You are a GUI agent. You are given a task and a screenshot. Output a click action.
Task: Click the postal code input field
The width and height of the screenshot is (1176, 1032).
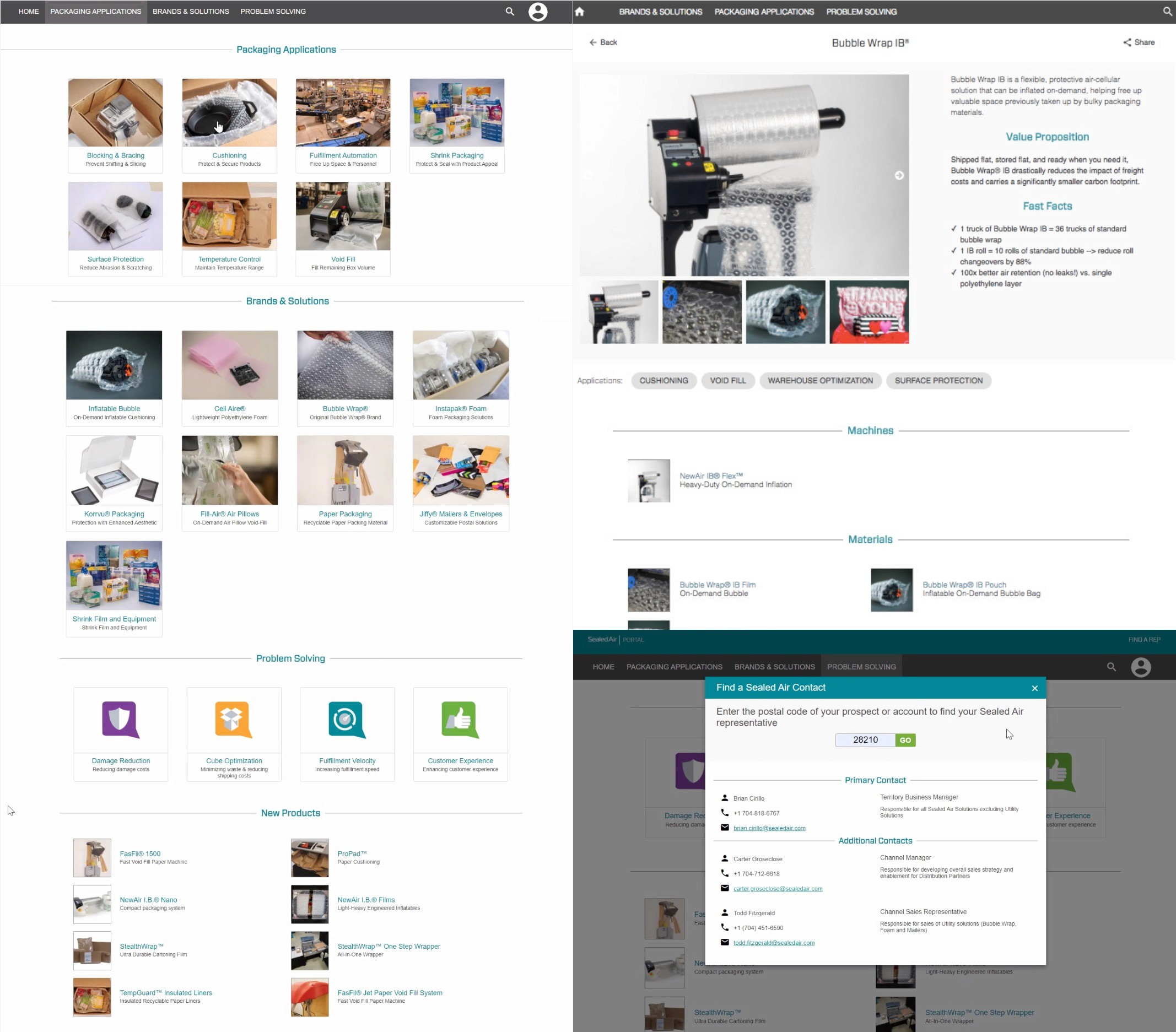pos(865,740)
